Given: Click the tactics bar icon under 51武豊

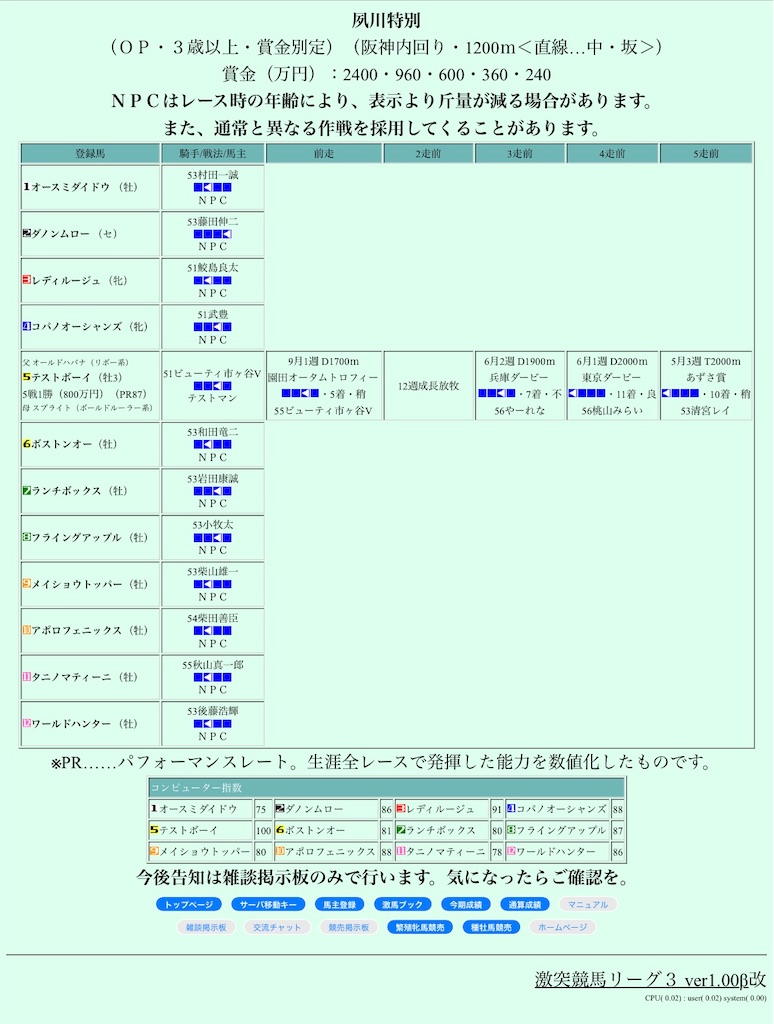Looking at the screenshot, I should [212, 327].
